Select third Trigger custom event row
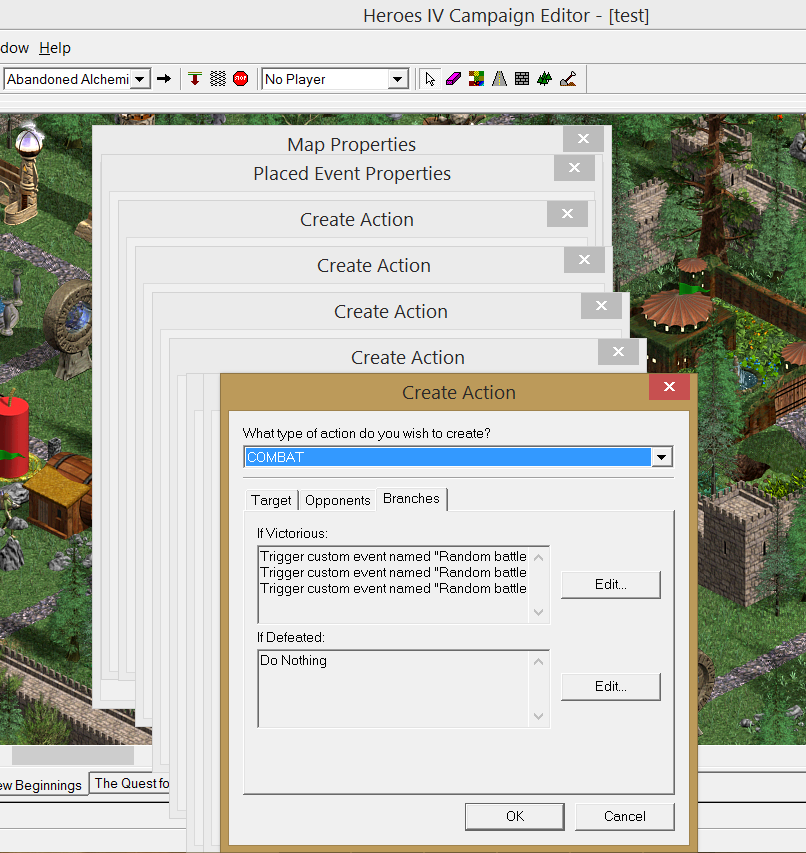806x853 pixels. point(393,589)
